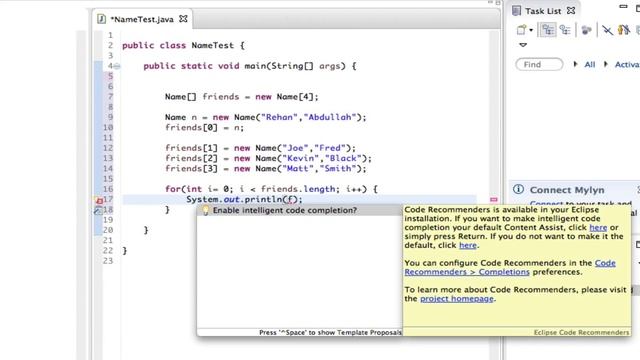Switch Task List to Scheduled presentation
The image size is (640, 360).
click(565, 30)
